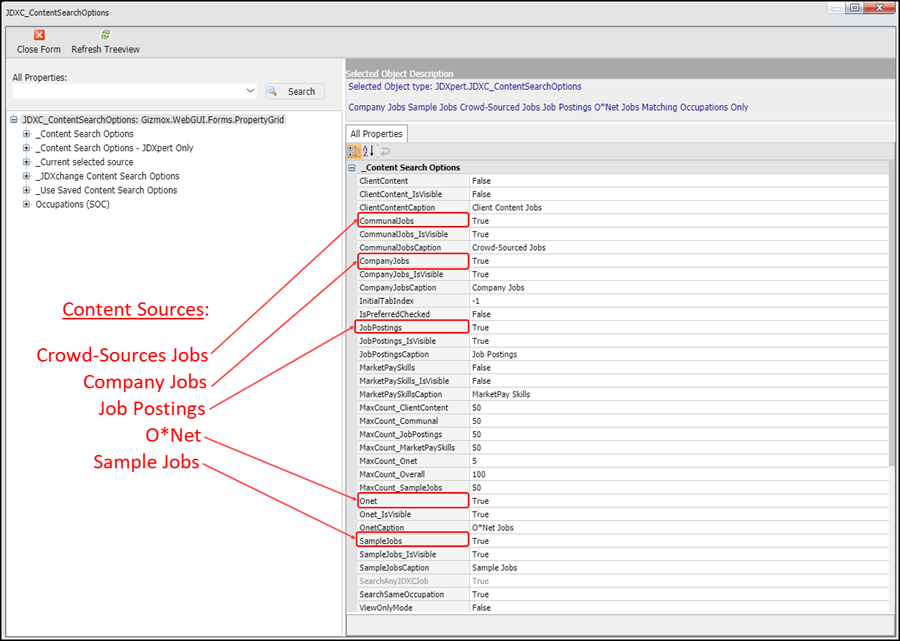Click the SampleJobsCaption property name
Image resolution: width=900 pixels, height=641 pixels.
tap(394, 568)
